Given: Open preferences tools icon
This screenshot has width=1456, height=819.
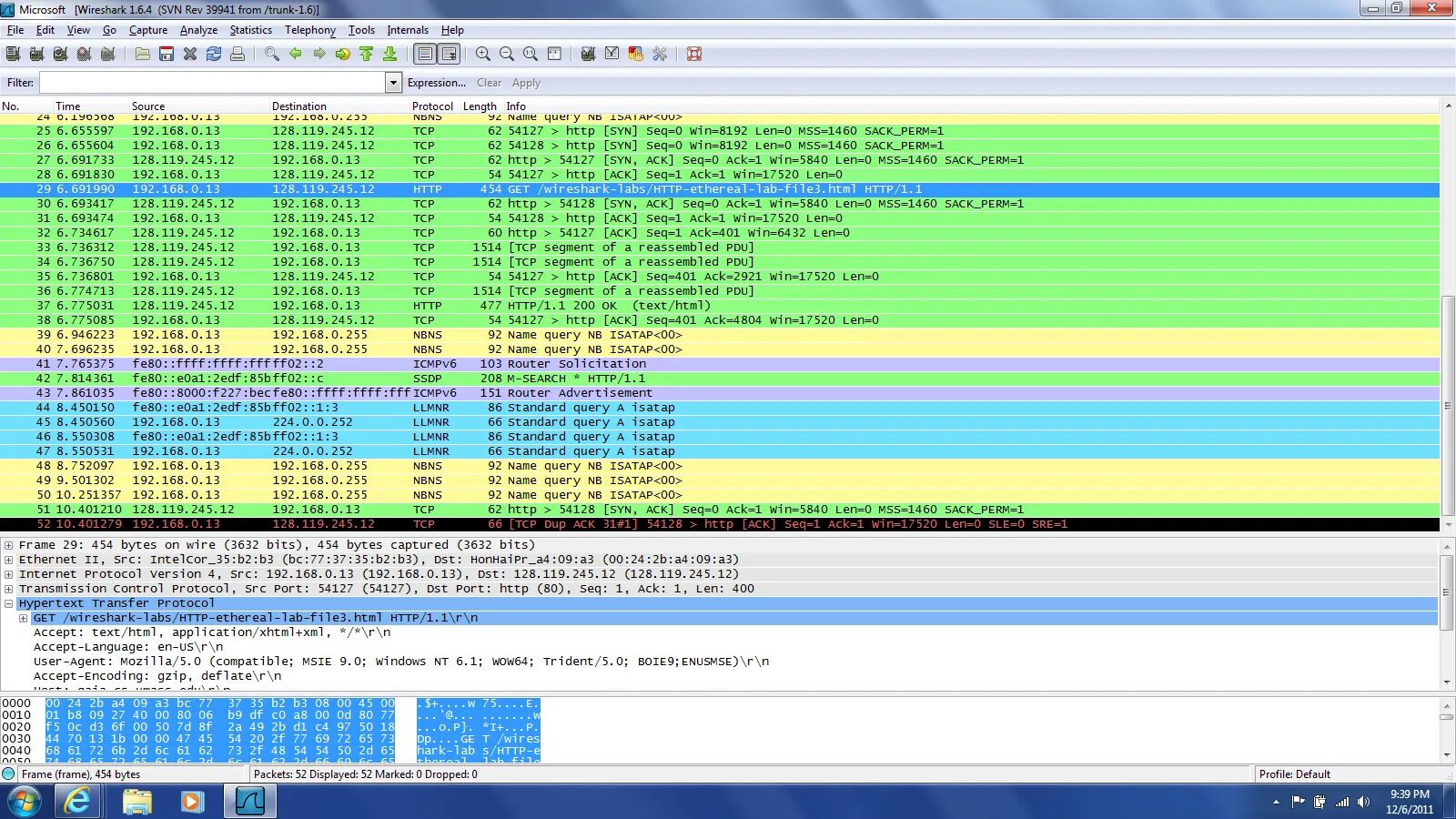Looking at the screenshot, I should [660, 54].
